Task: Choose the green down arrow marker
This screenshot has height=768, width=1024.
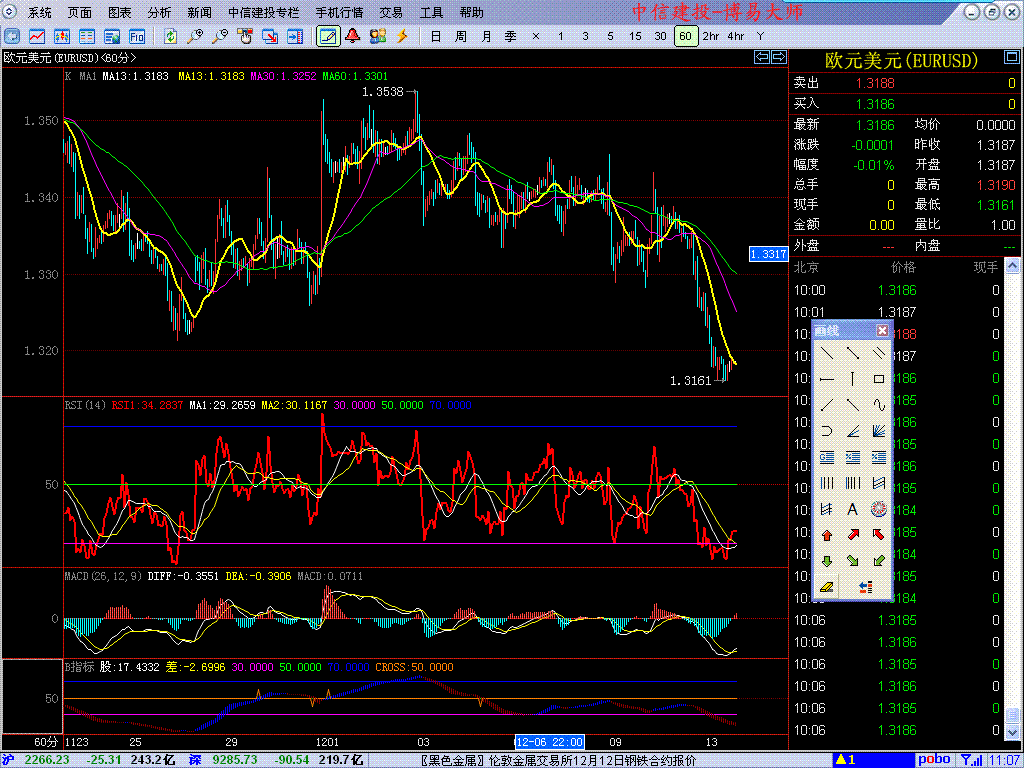Action: pyautogui.click(x=827, y=561)
